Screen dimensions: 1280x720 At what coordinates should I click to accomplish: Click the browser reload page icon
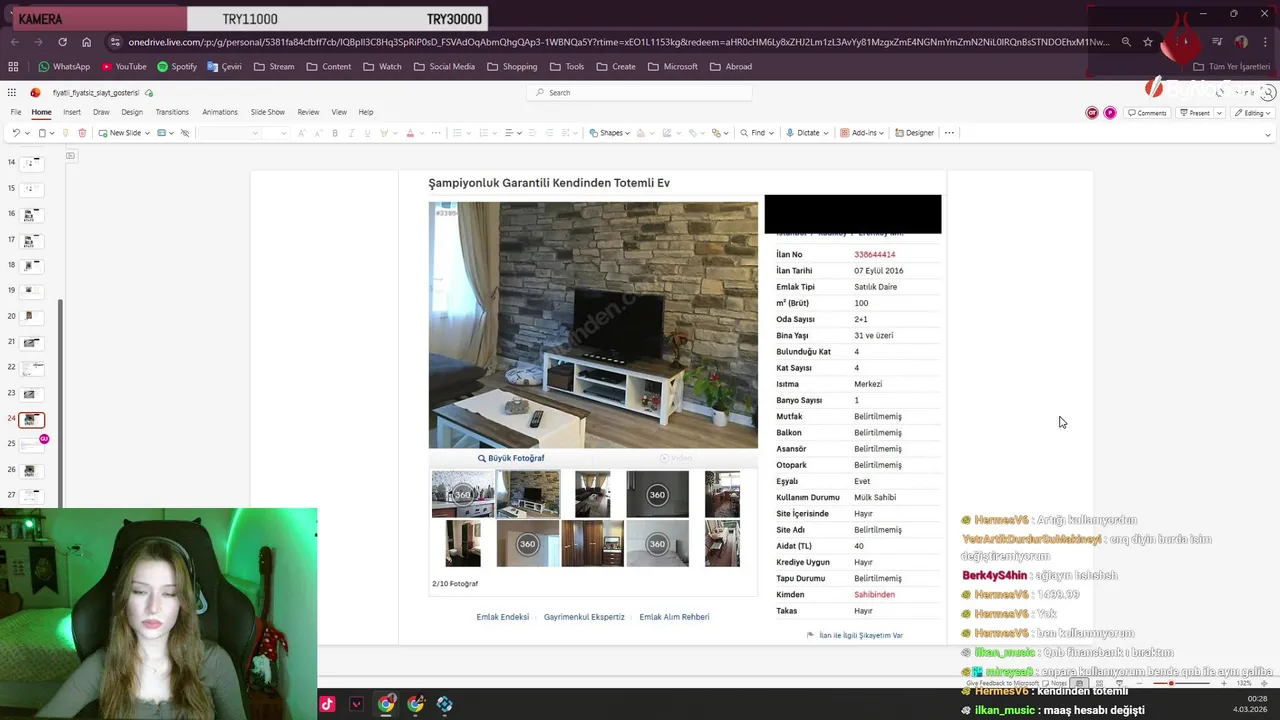coord(62,42)
